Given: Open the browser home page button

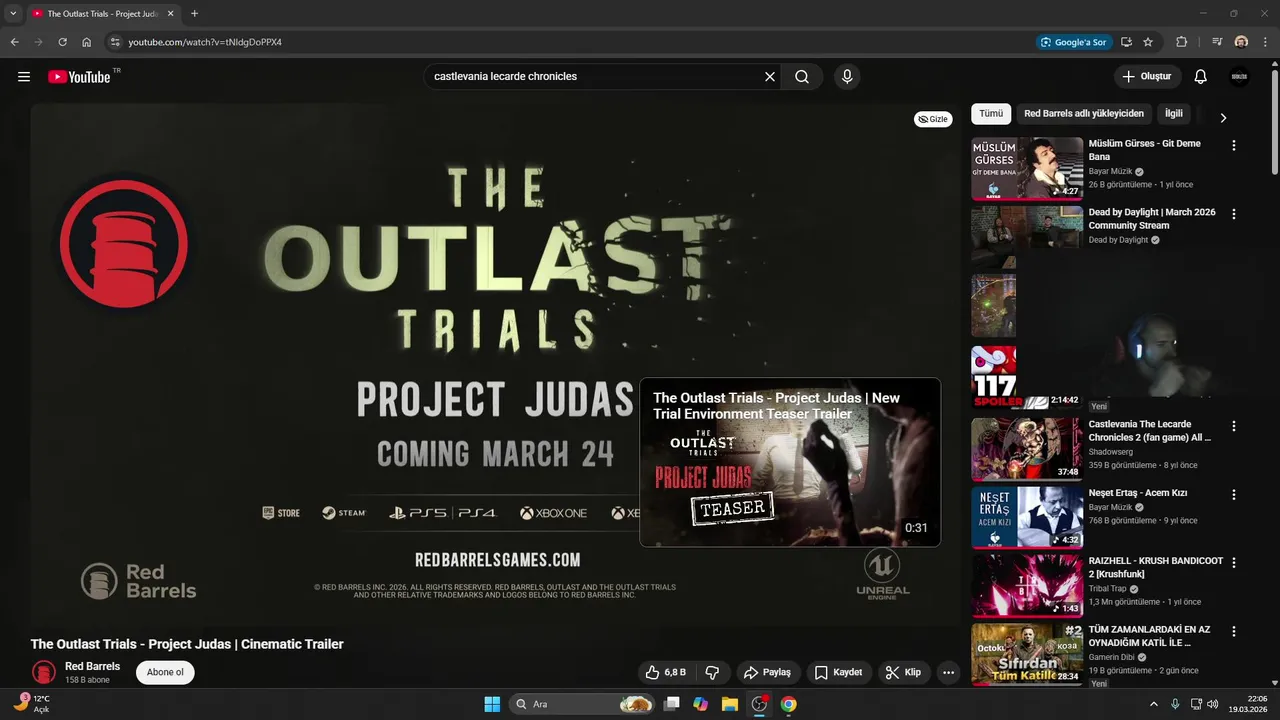Looking at the screenshot, I should 87,42.
